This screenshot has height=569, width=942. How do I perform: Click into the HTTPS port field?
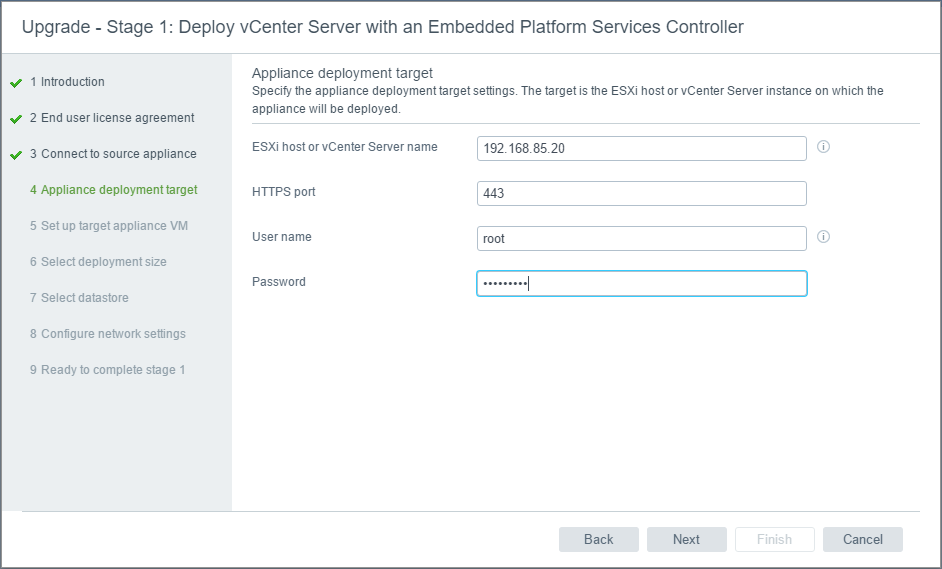click(641, 193)
